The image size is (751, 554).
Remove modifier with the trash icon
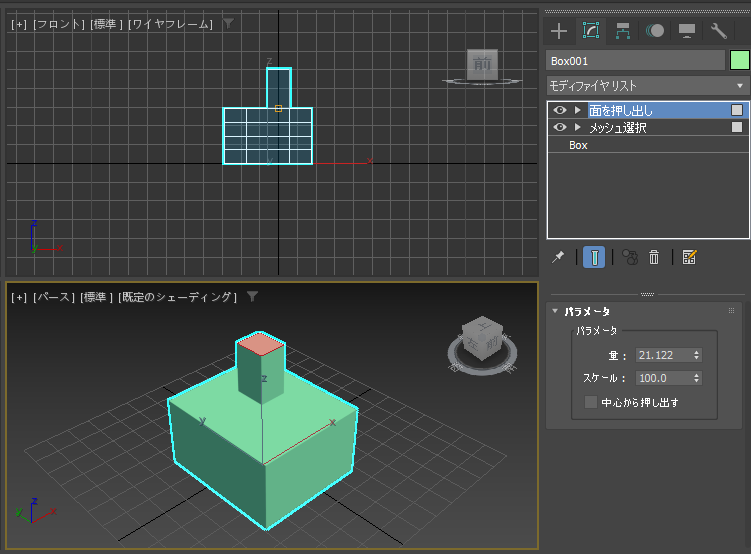pos(654,257)
